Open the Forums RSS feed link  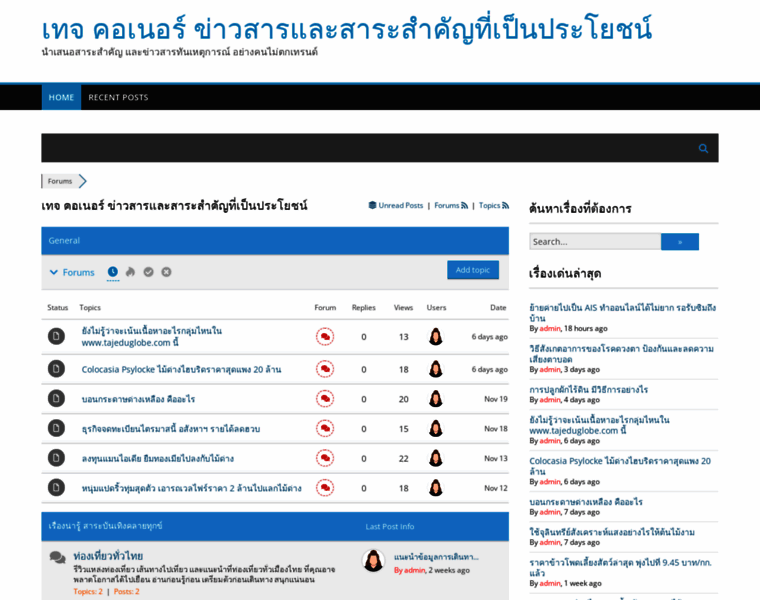[x=451, y=205]
